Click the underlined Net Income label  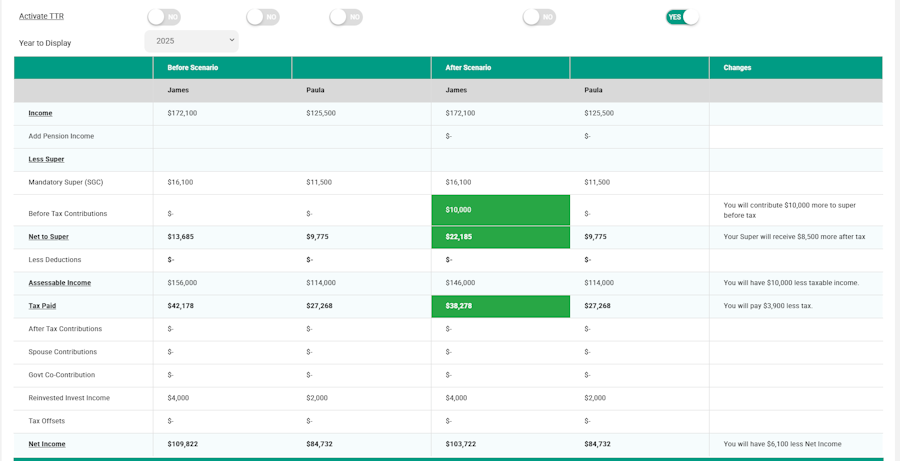(47, 444)
